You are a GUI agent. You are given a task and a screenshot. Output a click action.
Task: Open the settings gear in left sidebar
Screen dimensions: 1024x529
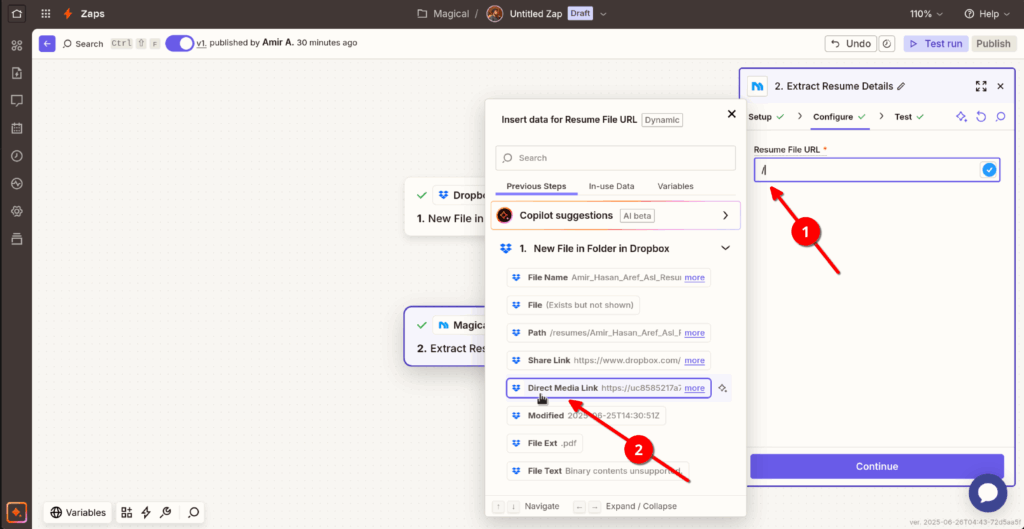tap(17, 212)
